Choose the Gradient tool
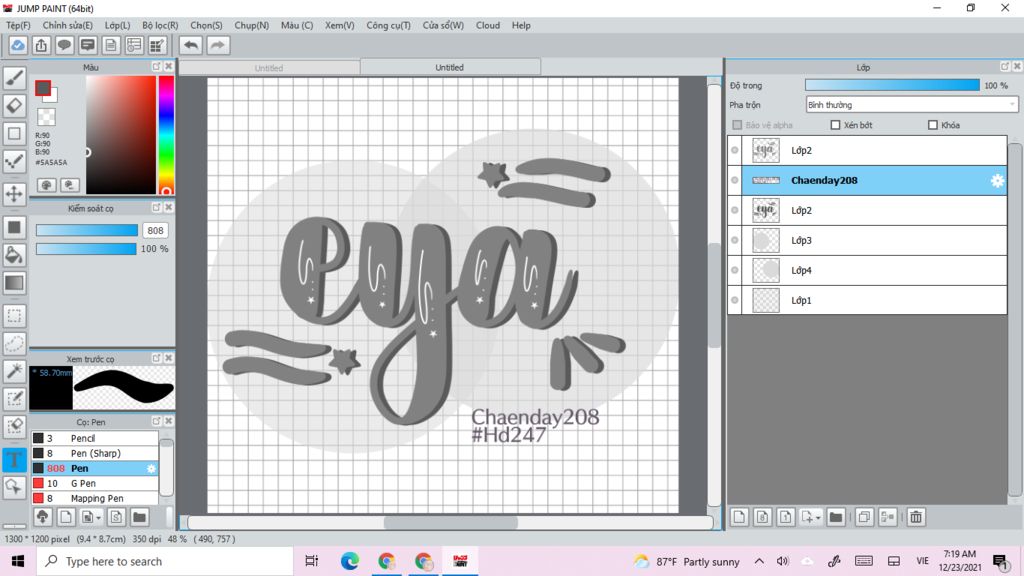Viewport: 1024px width, 576px height. click(x=14, y=283)
